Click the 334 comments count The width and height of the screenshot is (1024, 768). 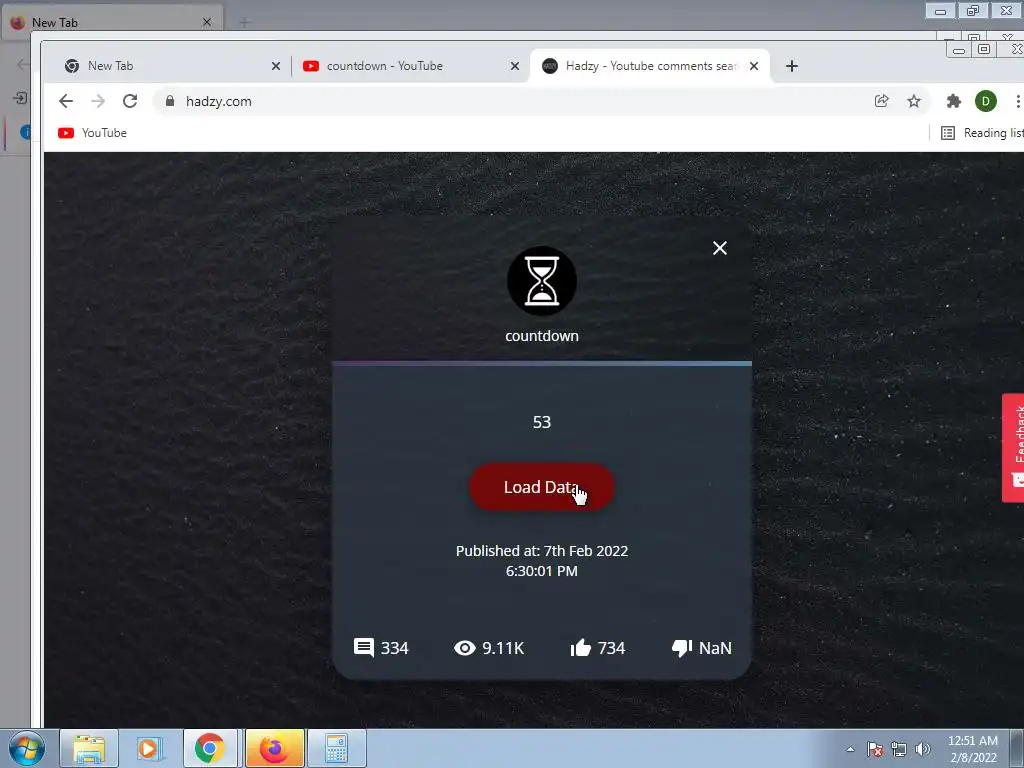click(x=394, y=648)
